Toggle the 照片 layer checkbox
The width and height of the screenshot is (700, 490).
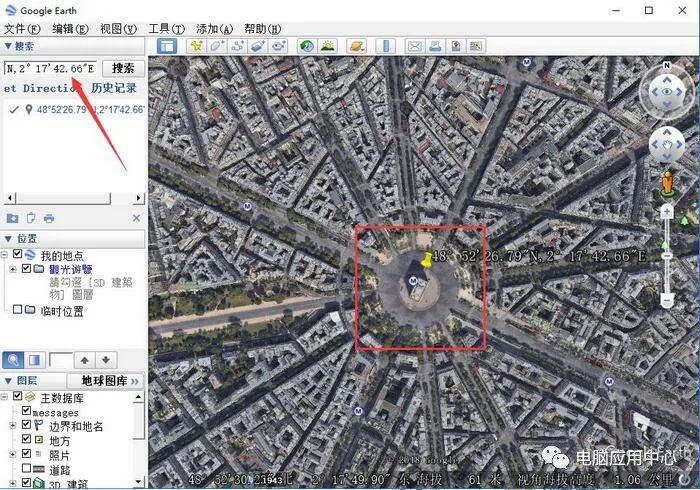pyautogui.click(x=26, y=453)
